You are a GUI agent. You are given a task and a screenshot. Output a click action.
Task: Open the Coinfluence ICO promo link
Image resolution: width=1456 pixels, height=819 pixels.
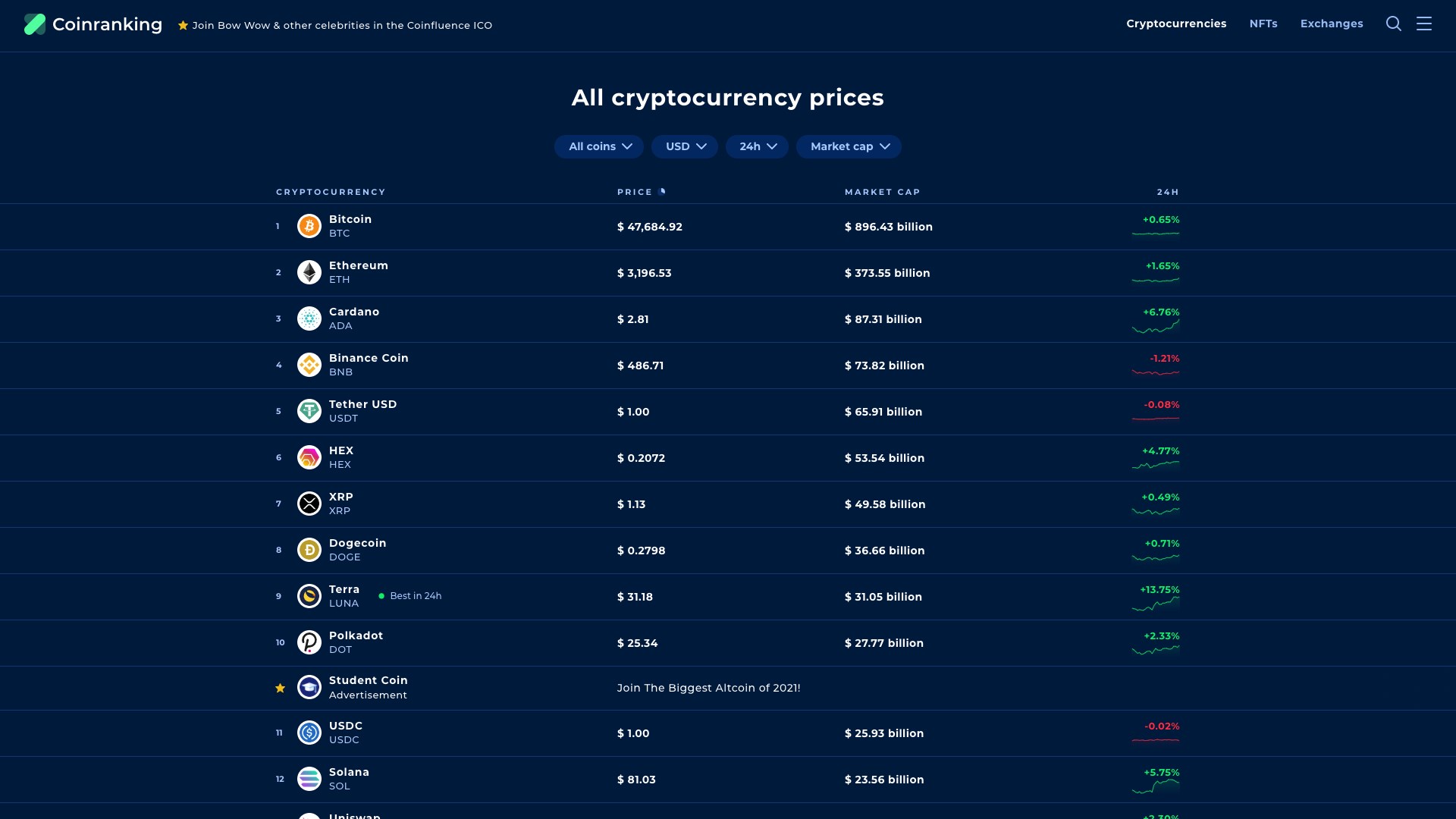tap(342, 25)
